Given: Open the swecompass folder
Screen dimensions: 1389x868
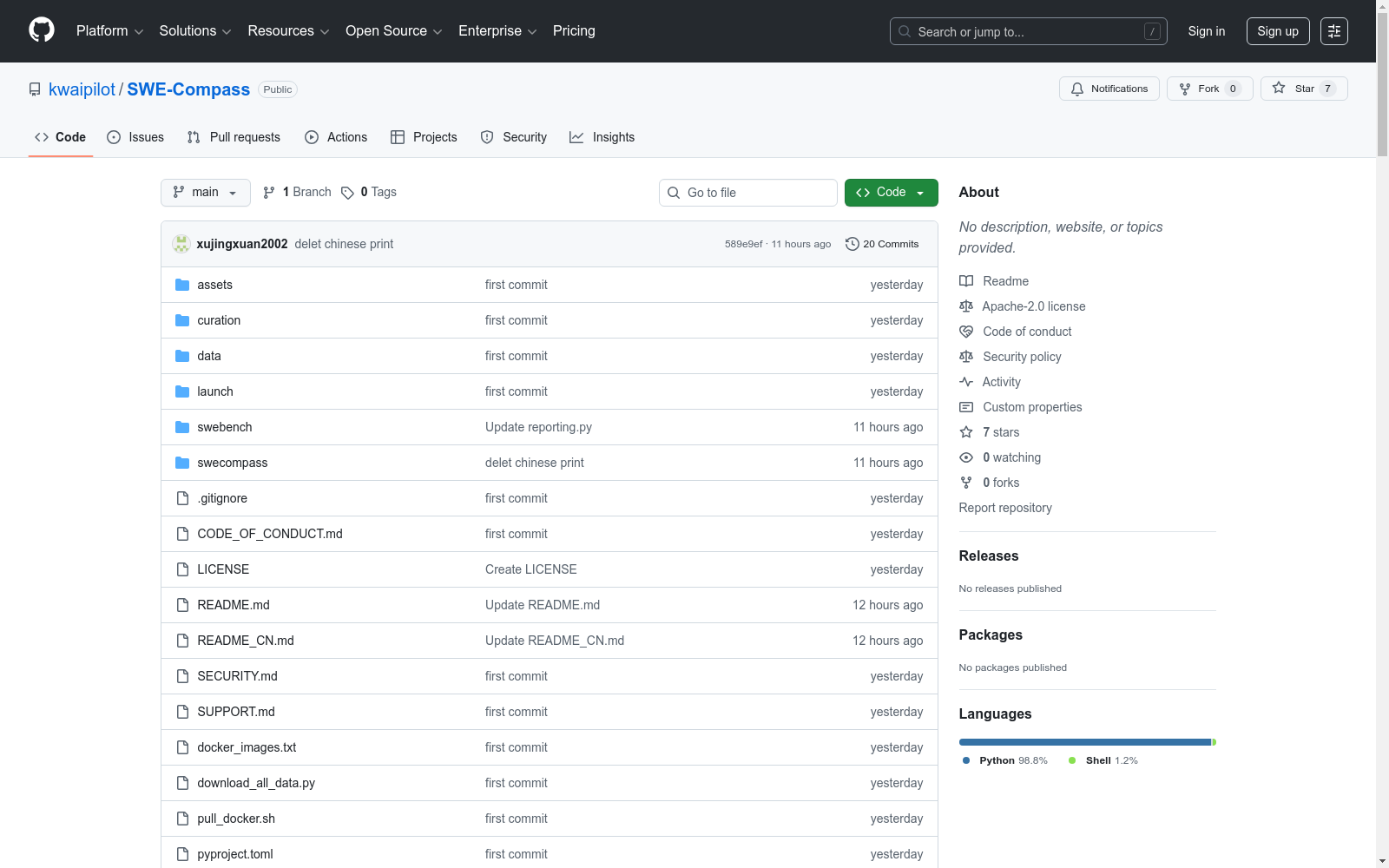Looking at the screenshot, I should coord(233,463).
